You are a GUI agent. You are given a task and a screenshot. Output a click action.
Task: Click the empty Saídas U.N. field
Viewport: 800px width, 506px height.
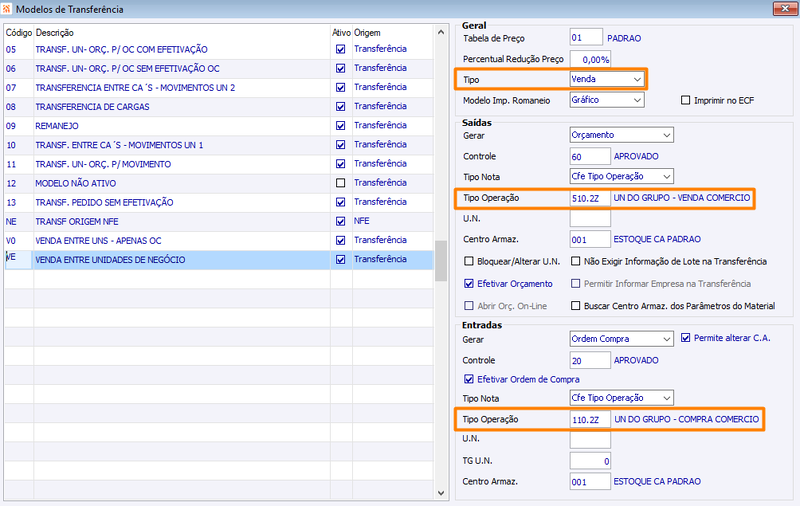pyautogui.click(x=590, y=218)
